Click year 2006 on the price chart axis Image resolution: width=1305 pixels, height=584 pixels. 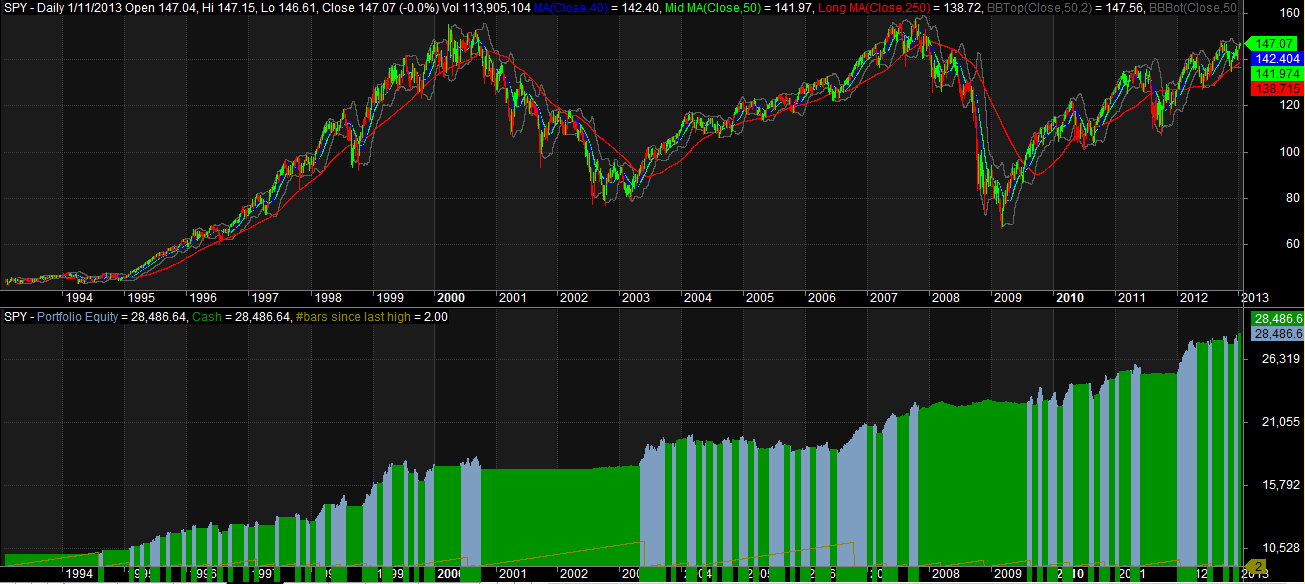822,298
